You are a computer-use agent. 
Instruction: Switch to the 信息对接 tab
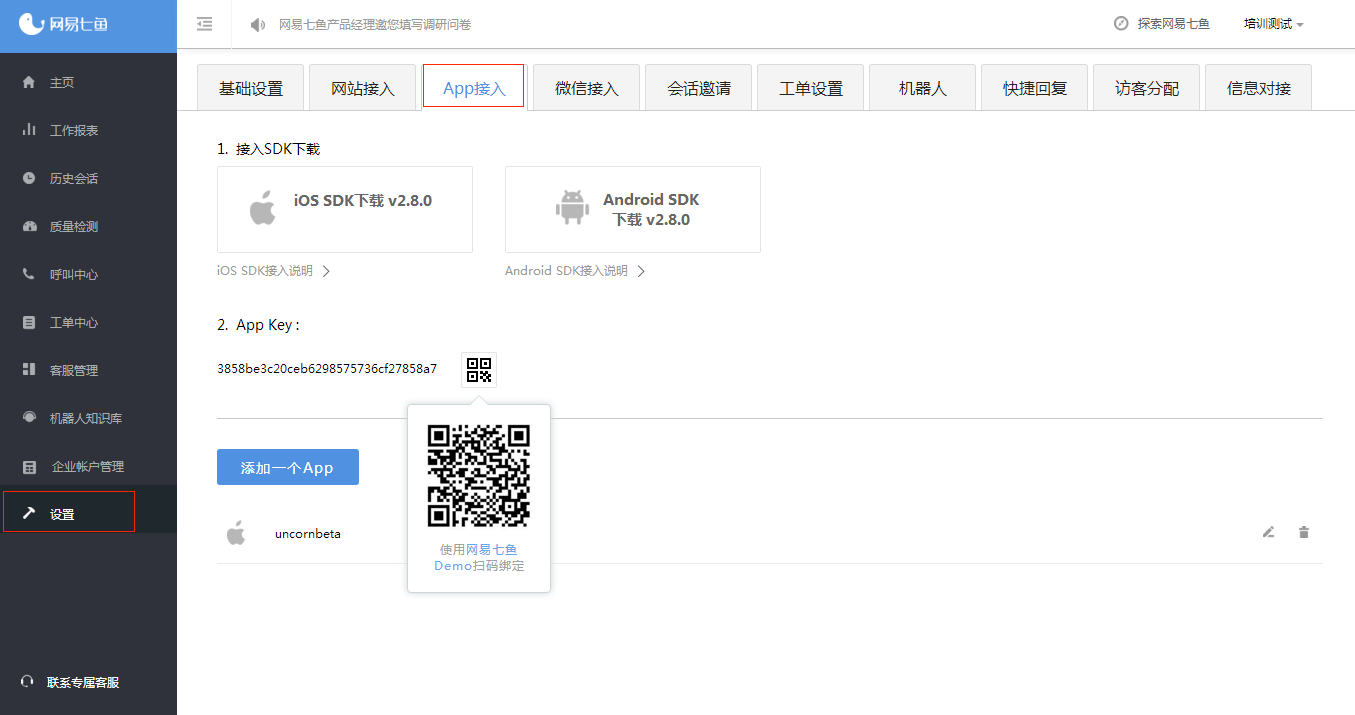pyautogui.click(x=1259, y=87)
